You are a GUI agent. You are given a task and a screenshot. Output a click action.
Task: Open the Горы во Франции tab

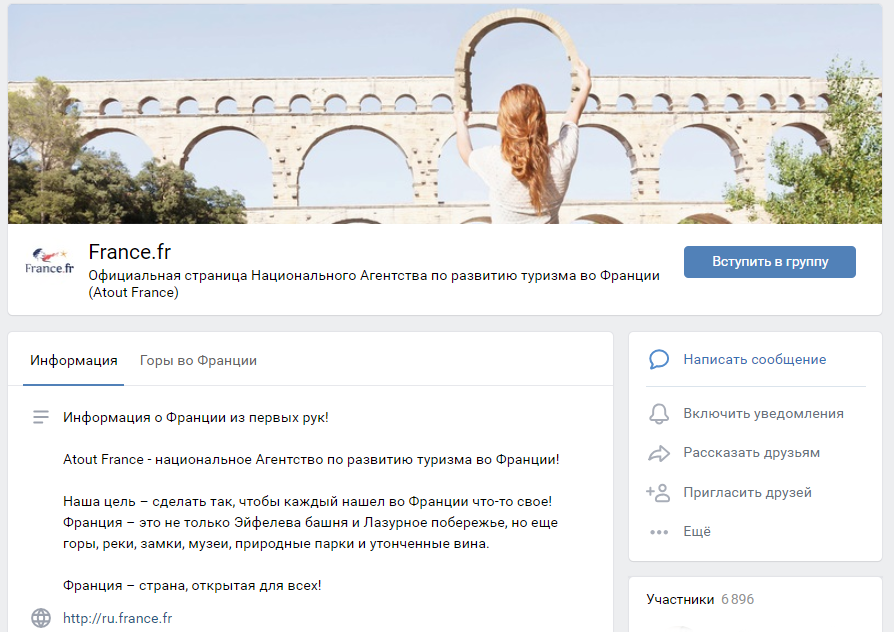pyautogui.click(x=198, y=360)
